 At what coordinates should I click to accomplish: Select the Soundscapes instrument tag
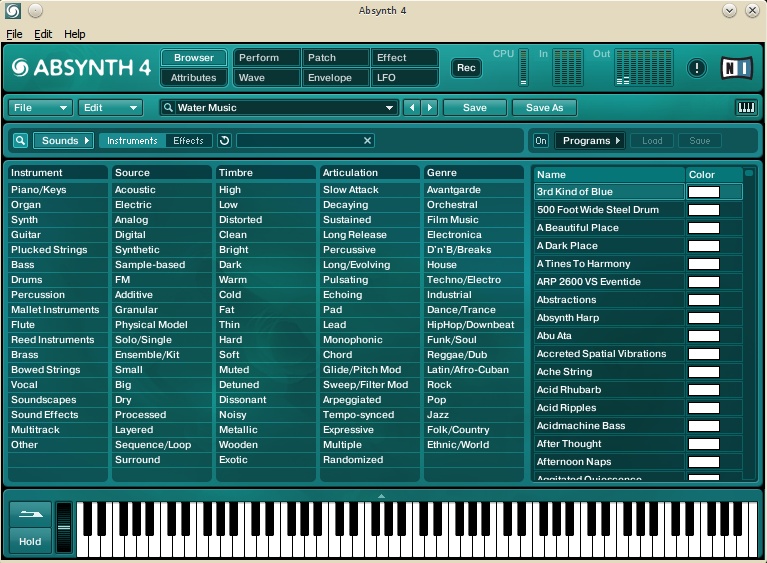click(x=58, y=400)
